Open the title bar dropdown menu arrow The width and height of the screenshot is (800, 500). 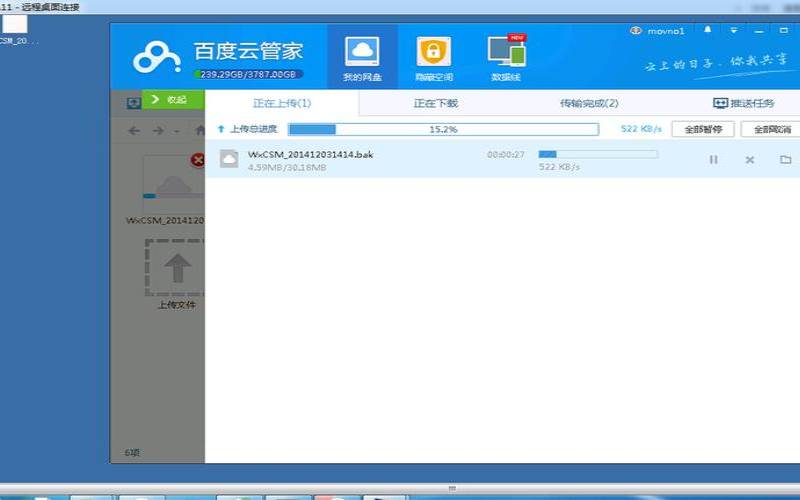734,31
